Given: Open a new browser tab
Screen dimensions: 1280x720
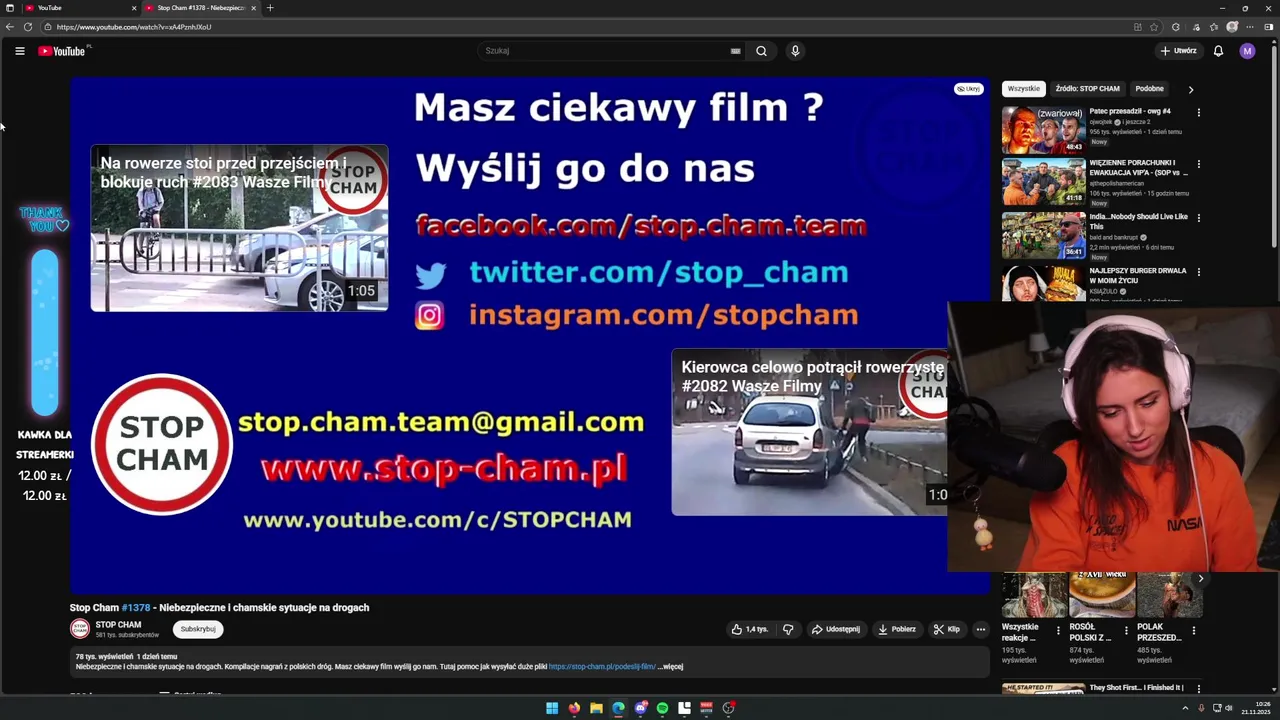Looking at the screenshot, I should point(270,8).
